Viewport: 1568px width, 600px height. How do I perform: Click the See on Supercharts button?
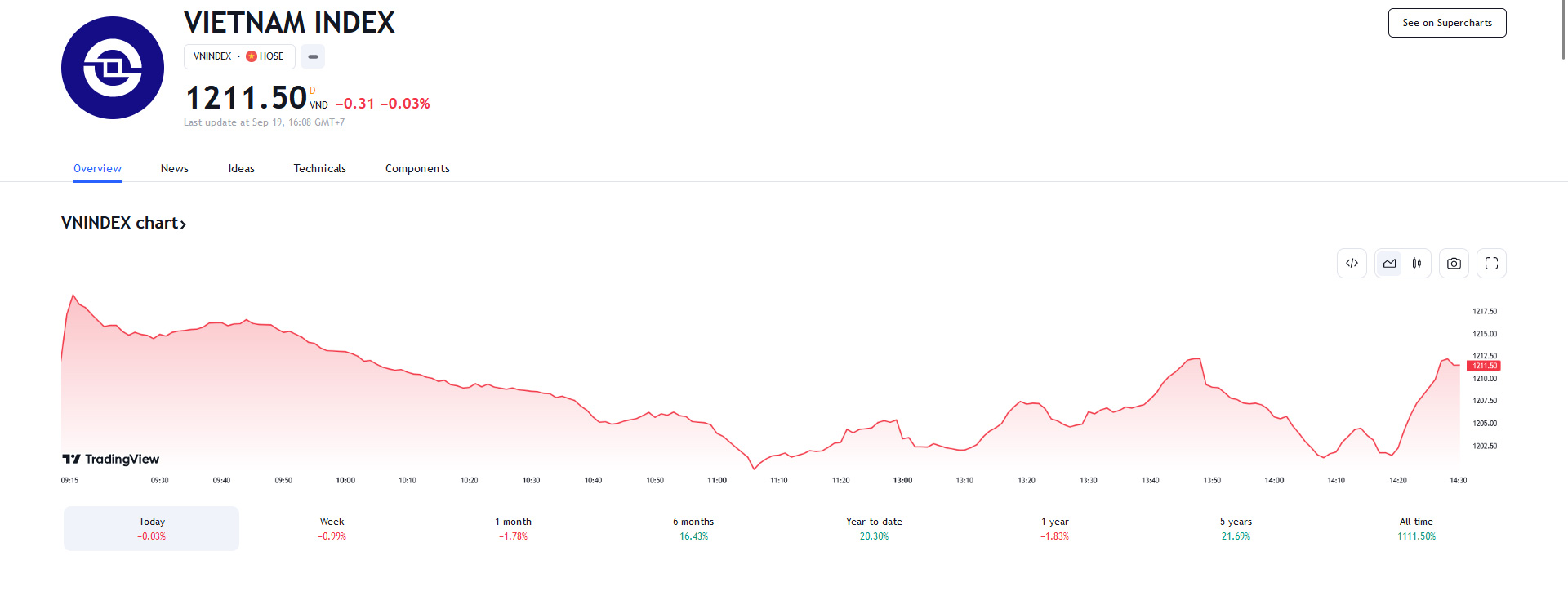1447,23
